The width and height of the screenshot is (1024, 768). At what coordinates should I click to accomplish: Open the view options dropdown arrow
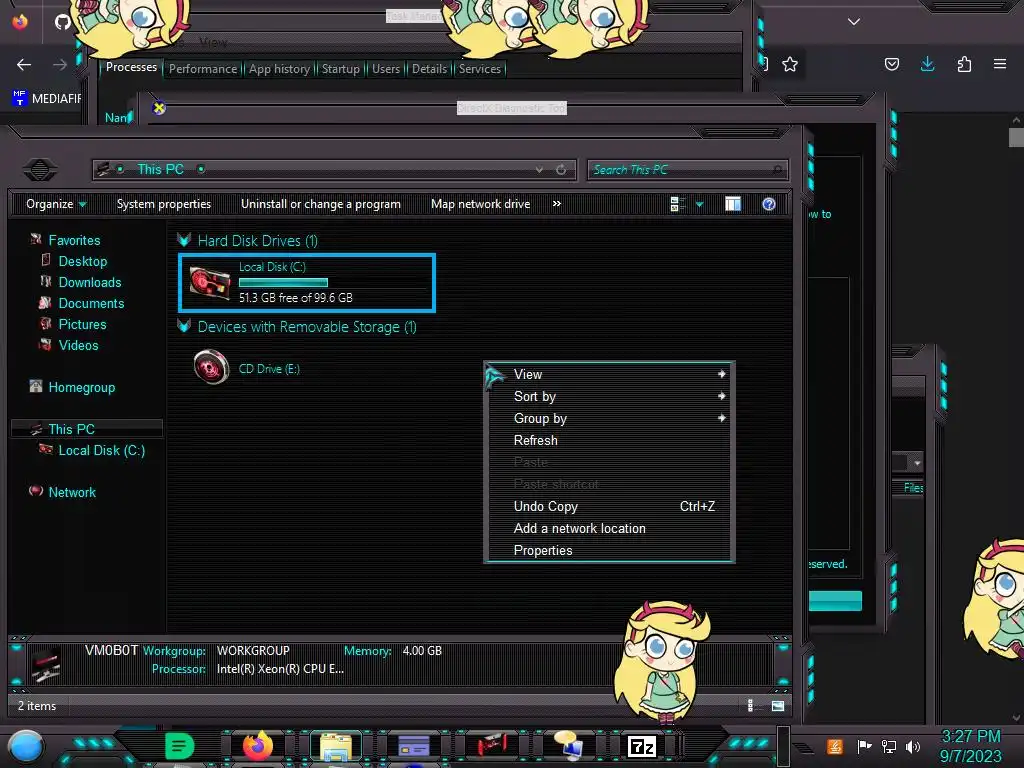click(x=699, y=204)
